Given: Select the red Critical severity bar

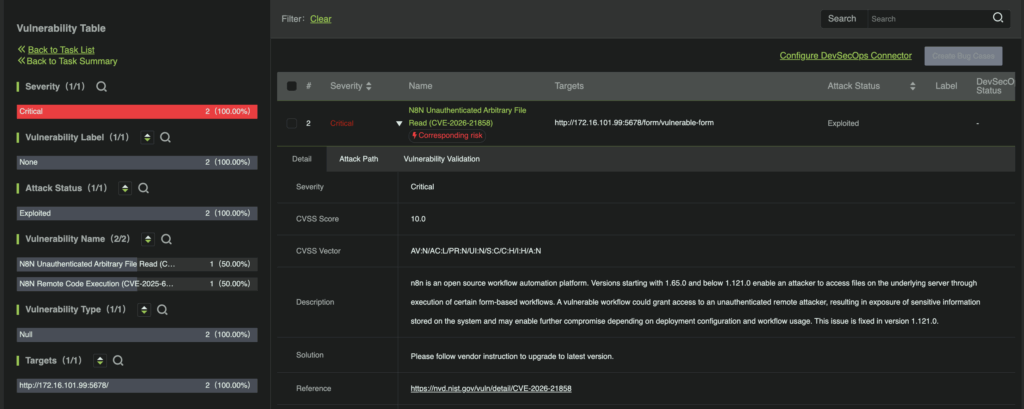Looking at the screenshot, I should click(x=137, y=112).
